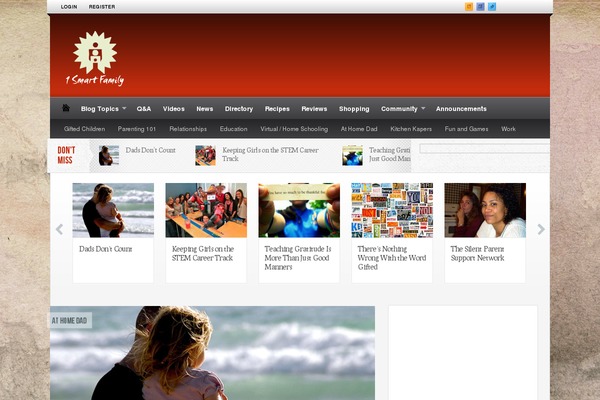Open the Directory menu item

(239, 109)
